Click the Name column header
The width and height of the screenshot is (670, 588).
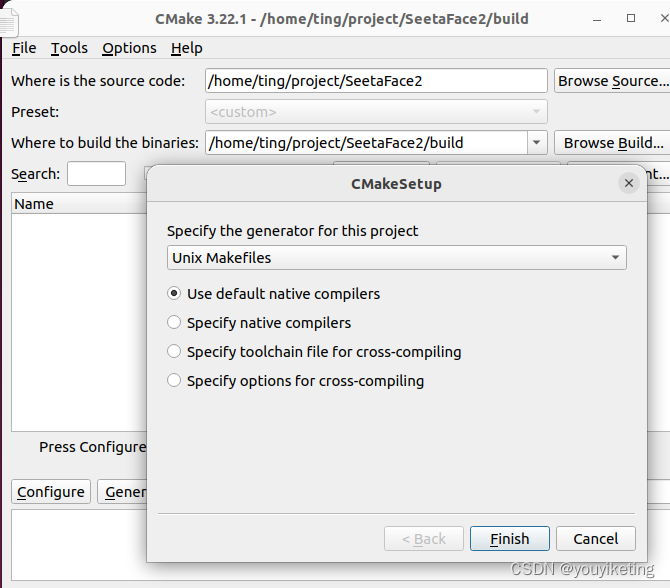pyautogui.click(x=79, y=204)
